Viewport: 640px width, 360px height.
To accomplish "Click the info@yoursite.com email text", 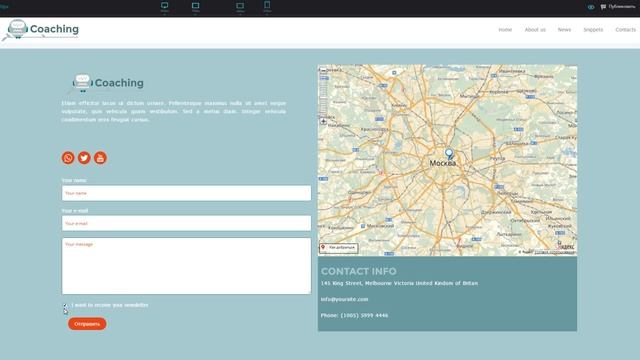I will pos(344,299).
